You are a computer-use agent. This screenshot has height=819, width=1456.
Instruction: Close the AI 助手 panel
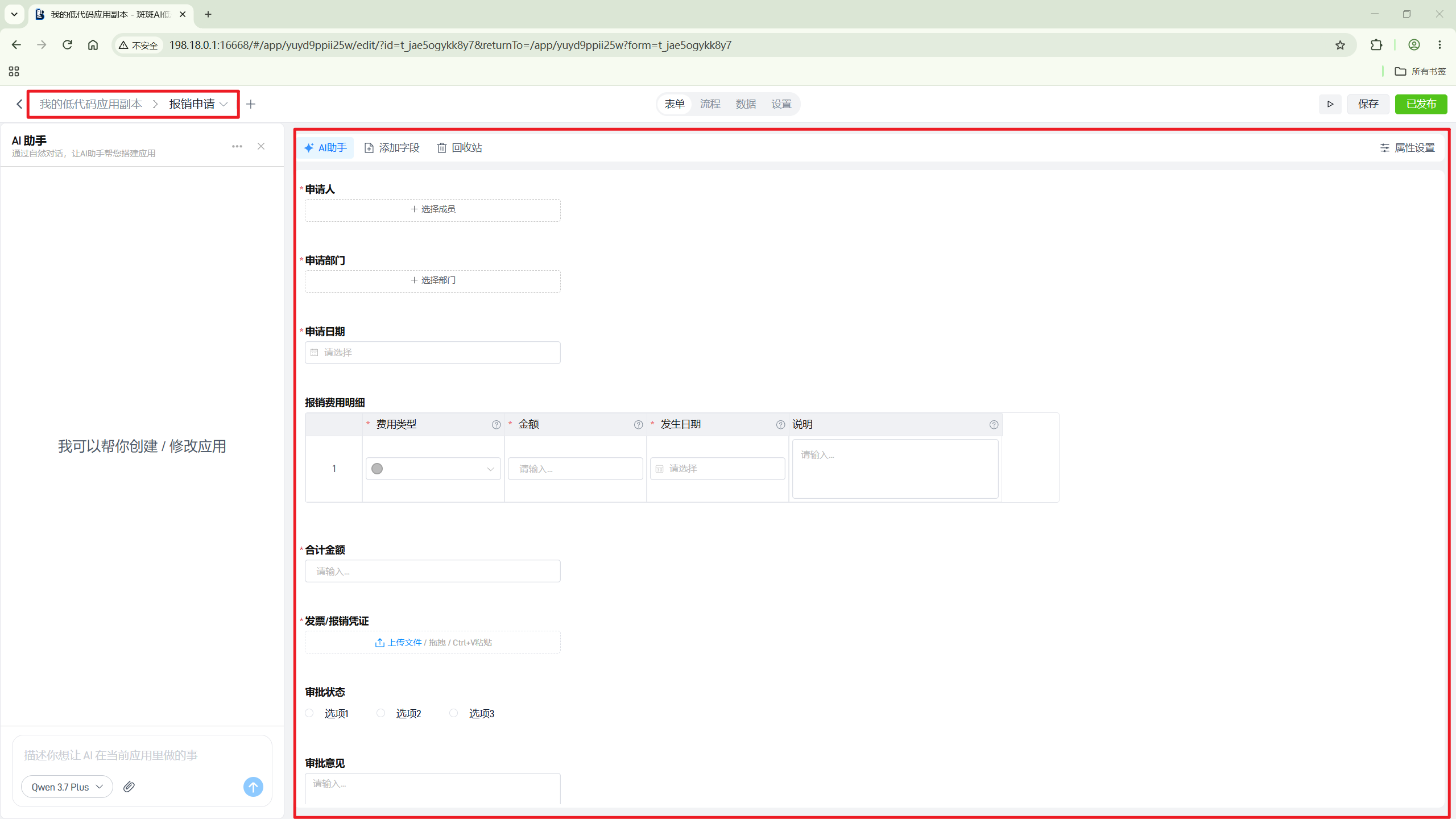[x=261, y=146]
